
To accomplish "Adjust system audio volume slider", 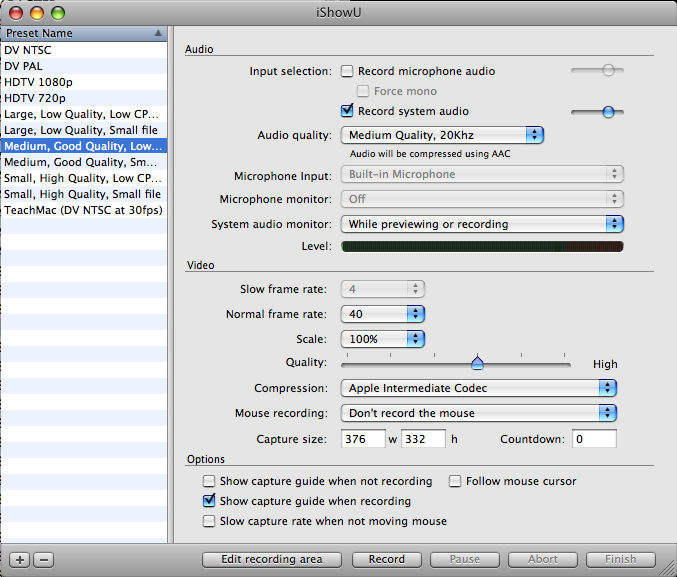I will coord(597,112).
